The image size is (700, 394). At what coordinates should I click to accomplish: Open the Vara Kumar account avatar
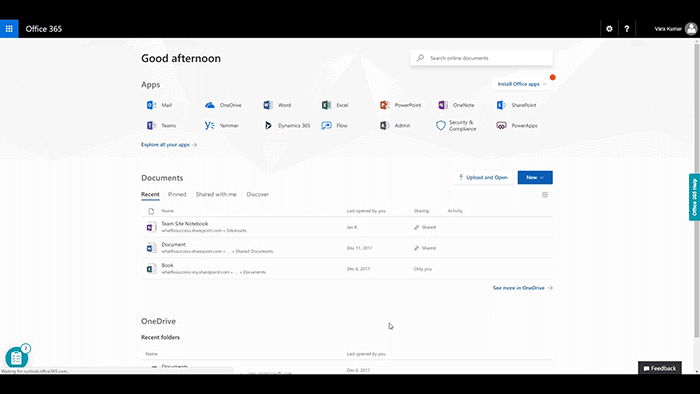point(691,29)
